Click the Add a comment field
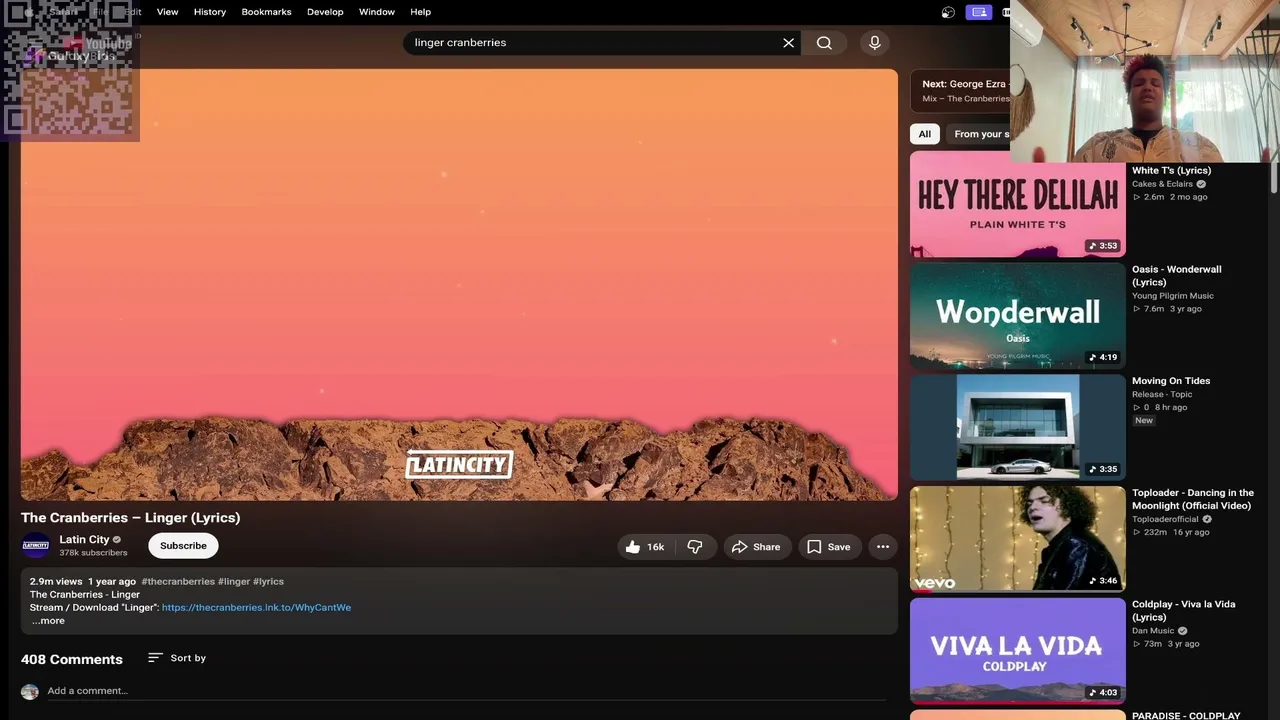The height and width of the screenshot is (720, 1280). click(466, 691)
